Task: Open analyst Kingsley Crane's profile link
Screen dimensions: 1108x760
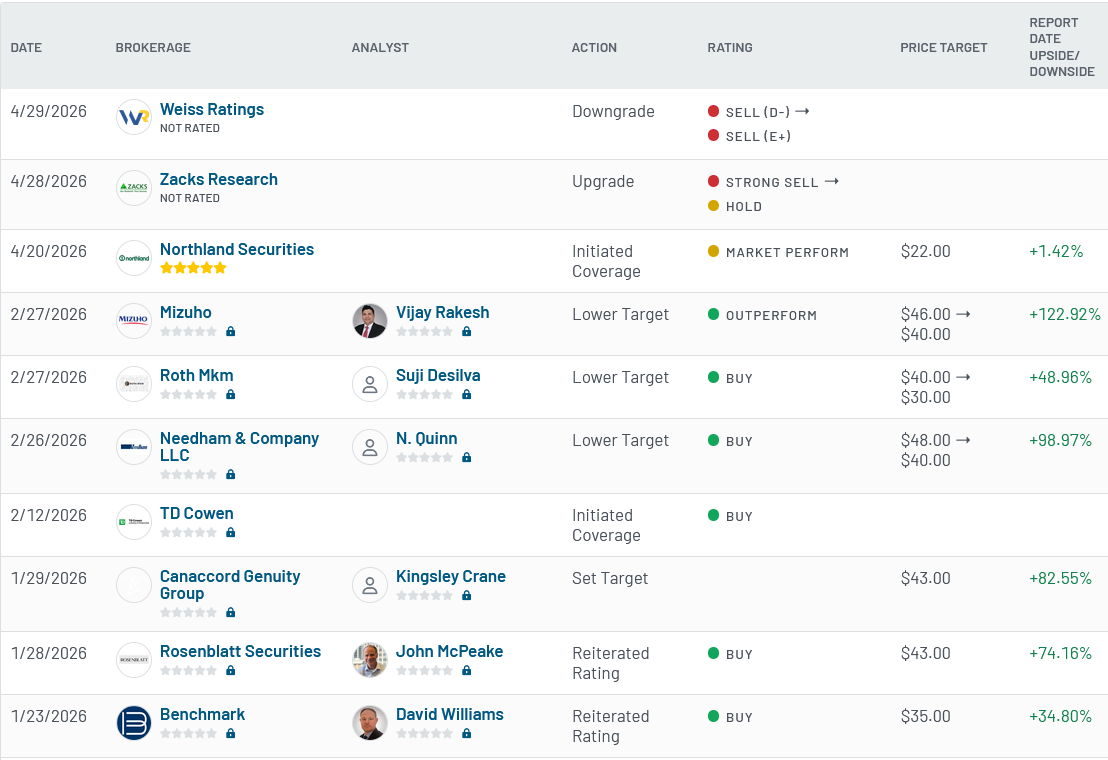Action: pos(451,576)
